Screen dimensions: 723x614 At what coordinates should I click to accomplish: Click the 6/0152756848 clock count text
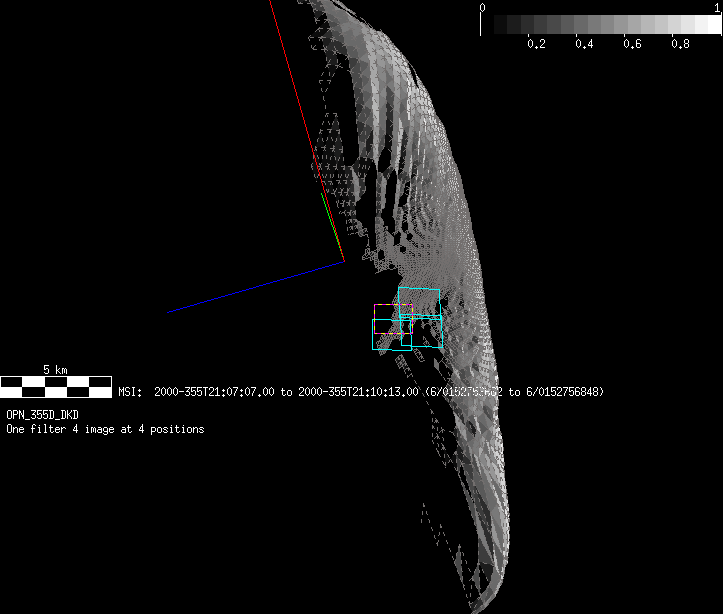(x=562, y=392)
